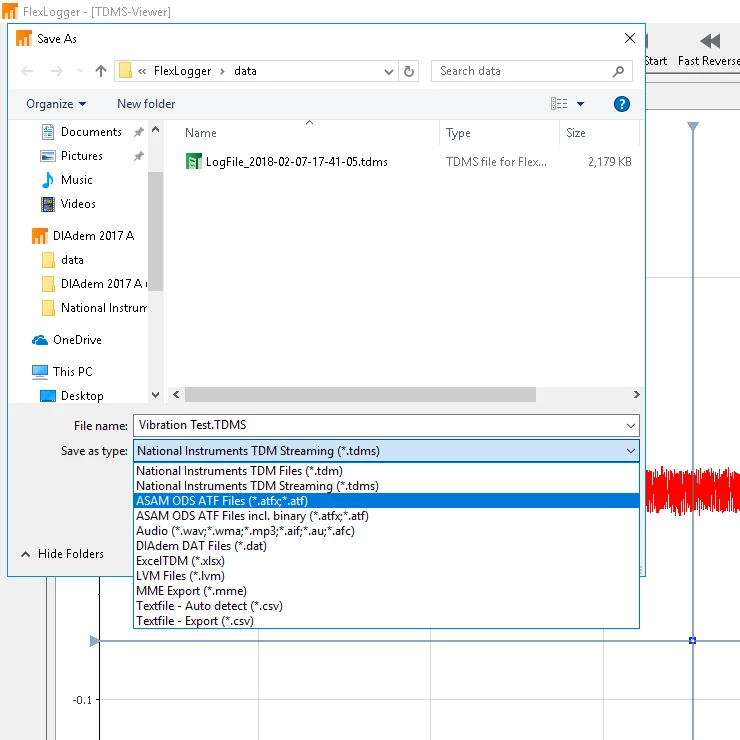Select the LogFile_2018-02-07-17-41-05.tdms file
Image resolution: width=740 pixels, height=740 pixels.
click(x=296, y=161)
